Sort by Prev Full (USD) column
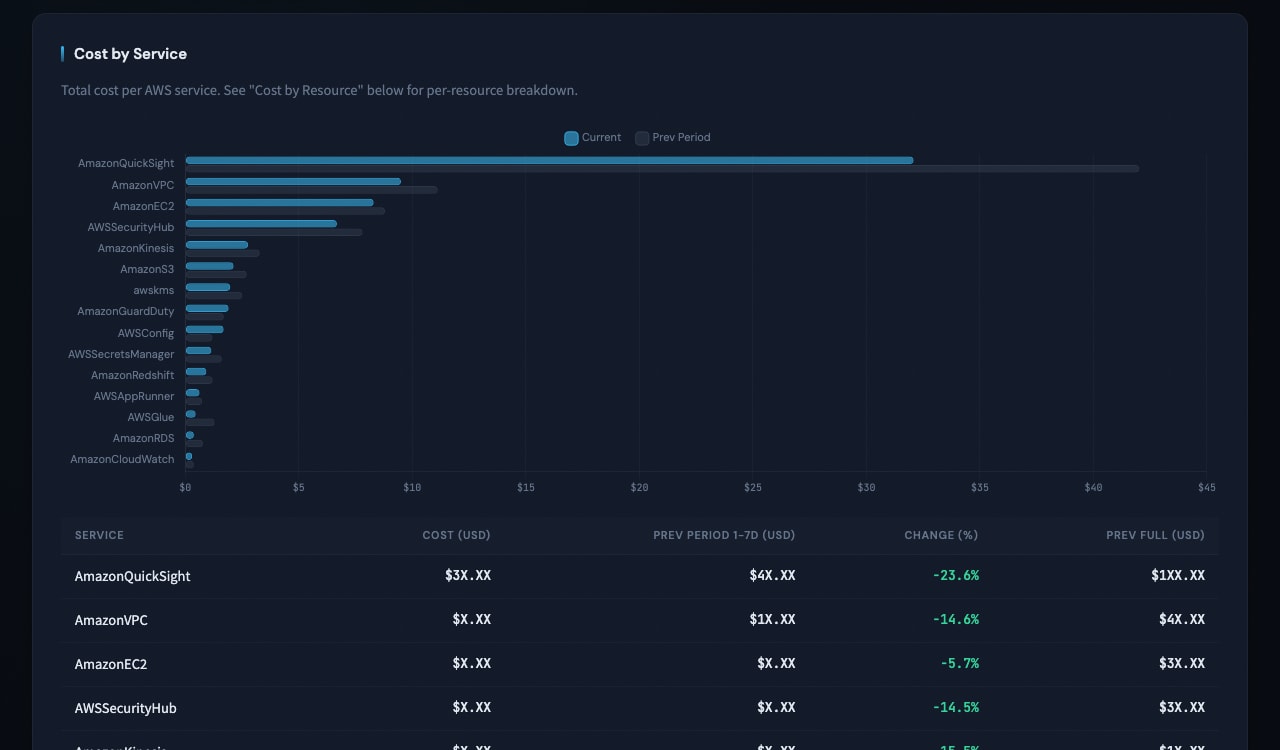This screenshot has width=1280, height=750. [1155, 535]
